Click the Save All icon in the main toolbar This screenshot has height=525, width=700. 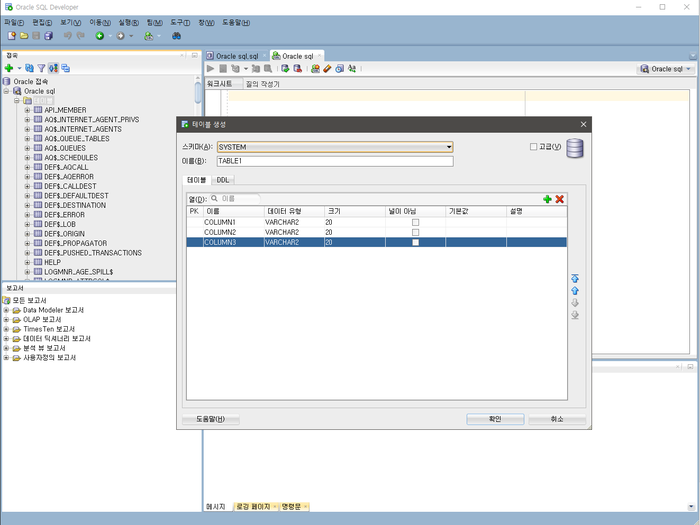coord(48,36)
